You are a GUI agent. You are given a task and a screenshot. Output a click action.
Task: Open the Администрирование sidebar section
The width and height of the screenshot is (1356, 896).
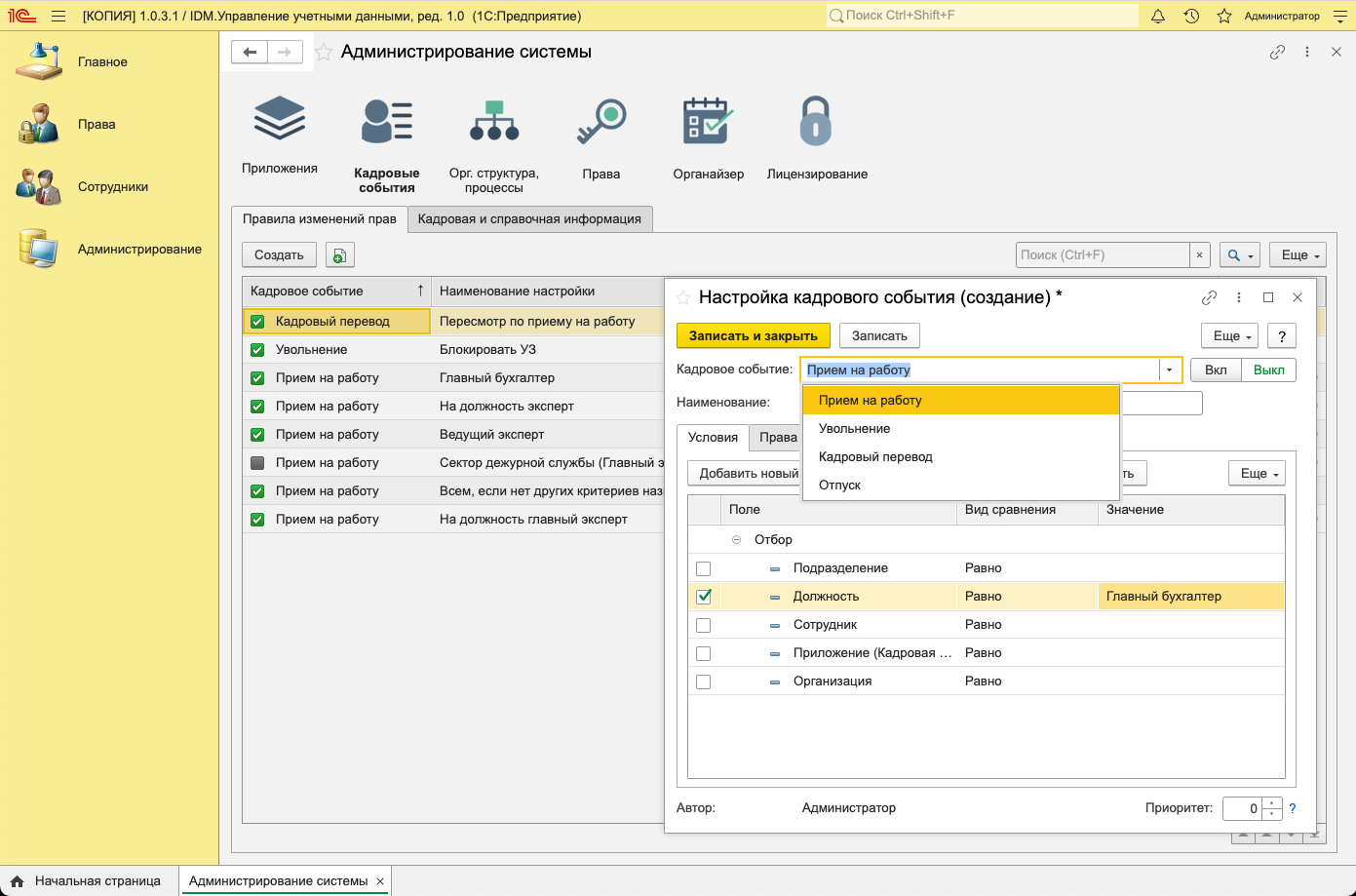coord(110,249)
